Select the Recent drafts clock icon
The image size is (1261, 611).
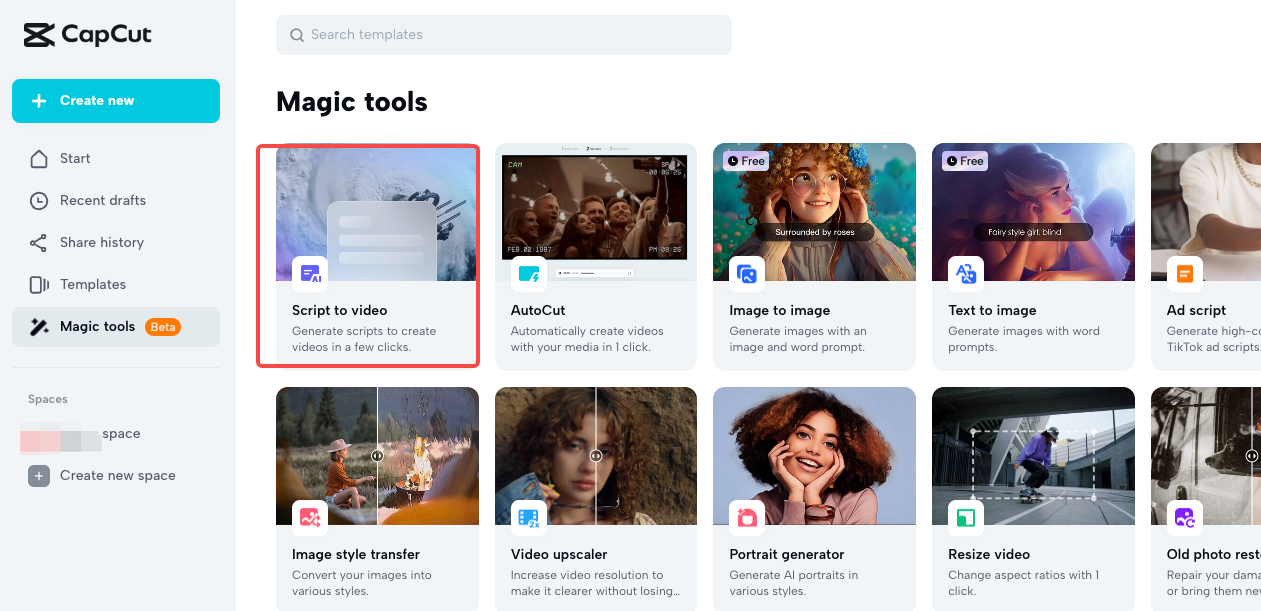[x=38, y=200]
